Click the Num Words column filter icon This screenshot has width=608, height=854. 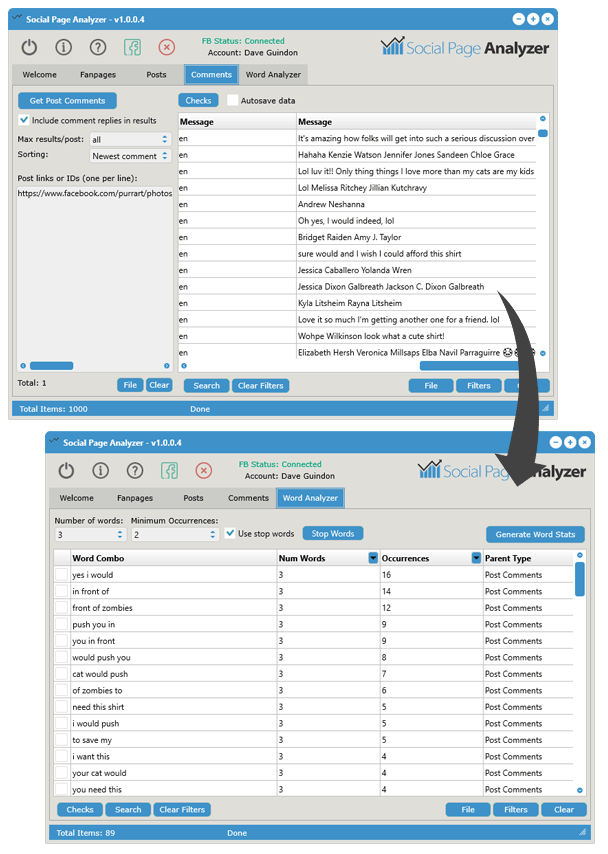point(373,558)
